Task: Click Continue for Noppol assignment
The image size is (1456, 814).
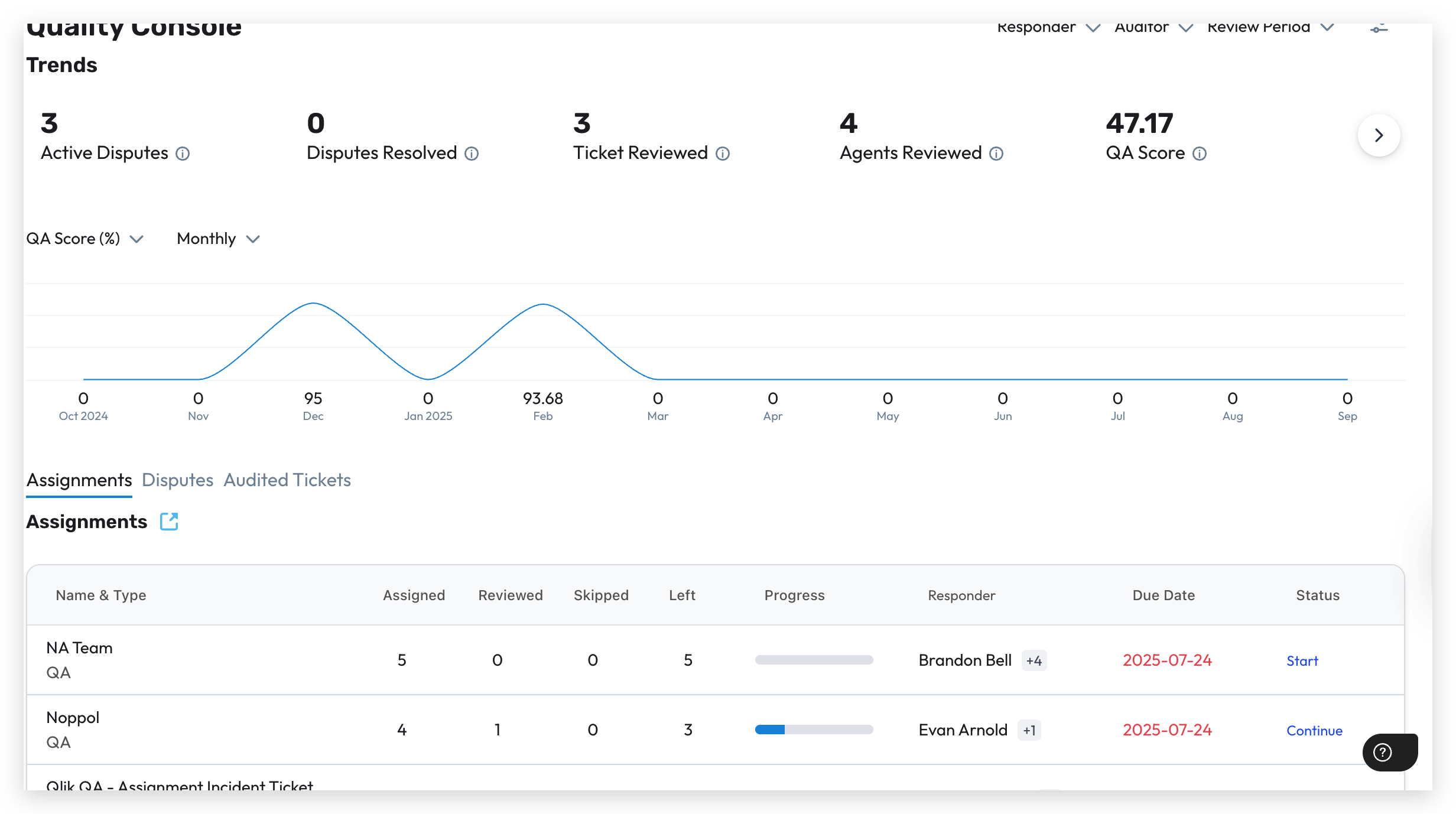Action: click(1314, 730)
